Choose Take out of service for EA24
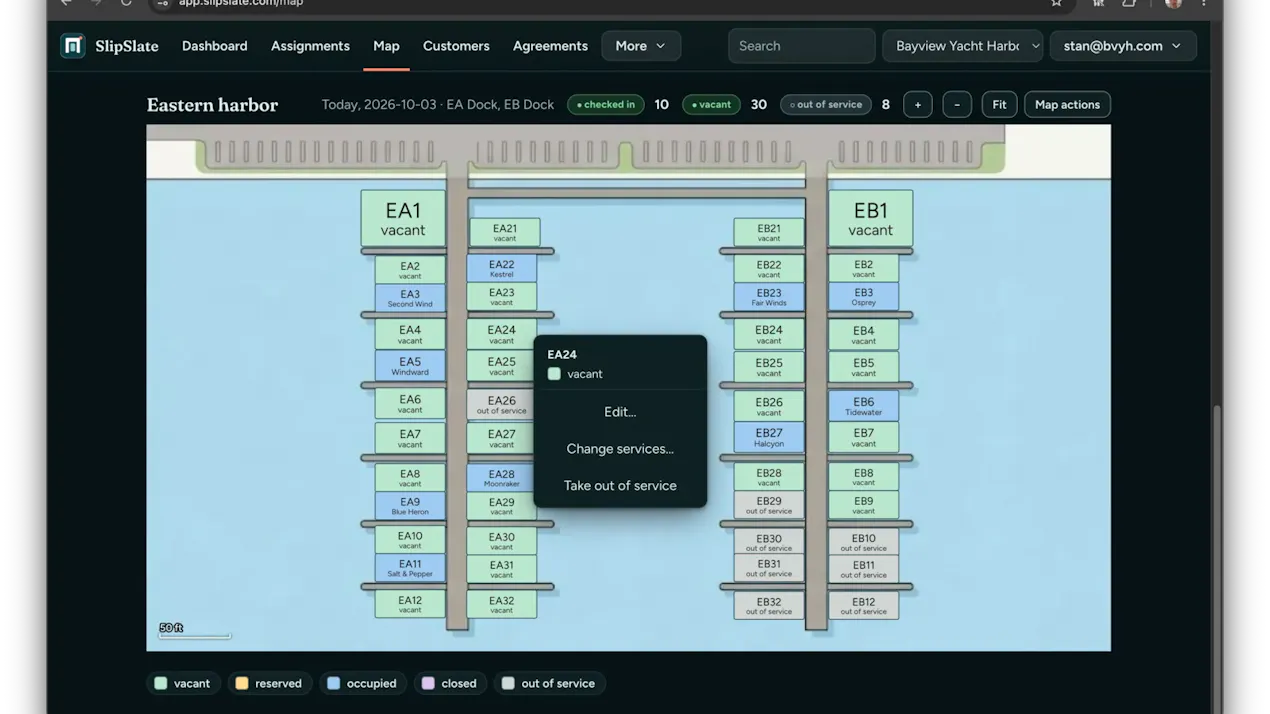The width and height of the screenshot is (1270, 714). (620, 486)
